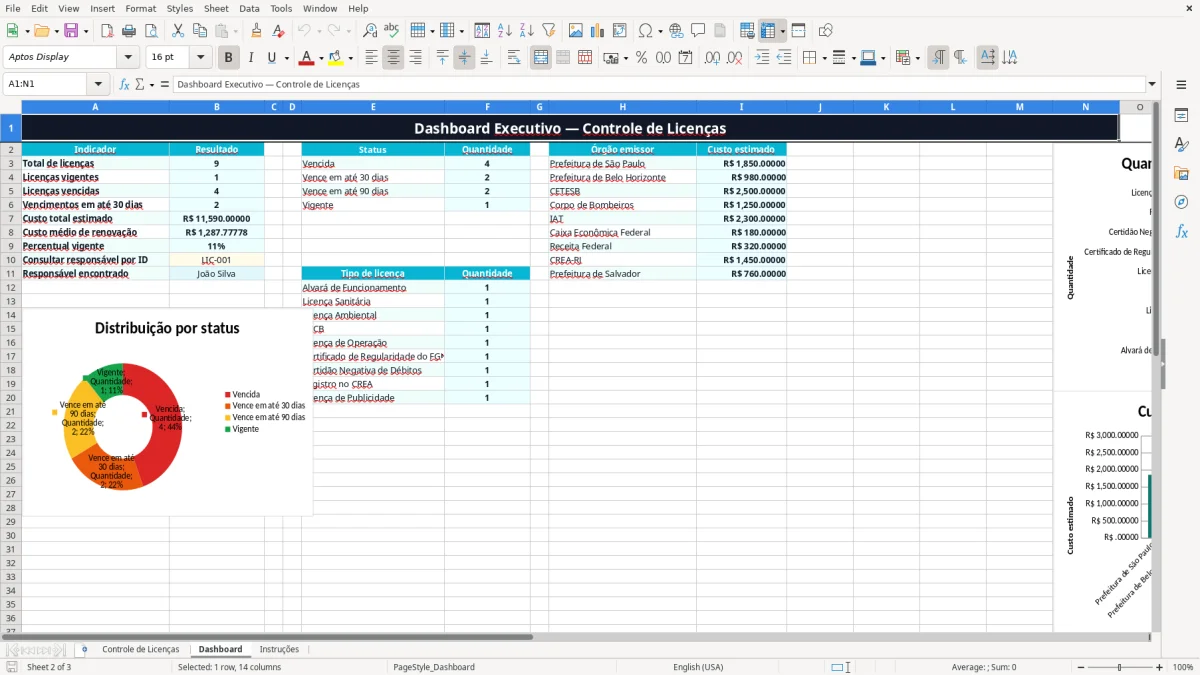Run the Spelling check icon
The height and width of the screenshot is (675, 1200).
coord(391,31)
